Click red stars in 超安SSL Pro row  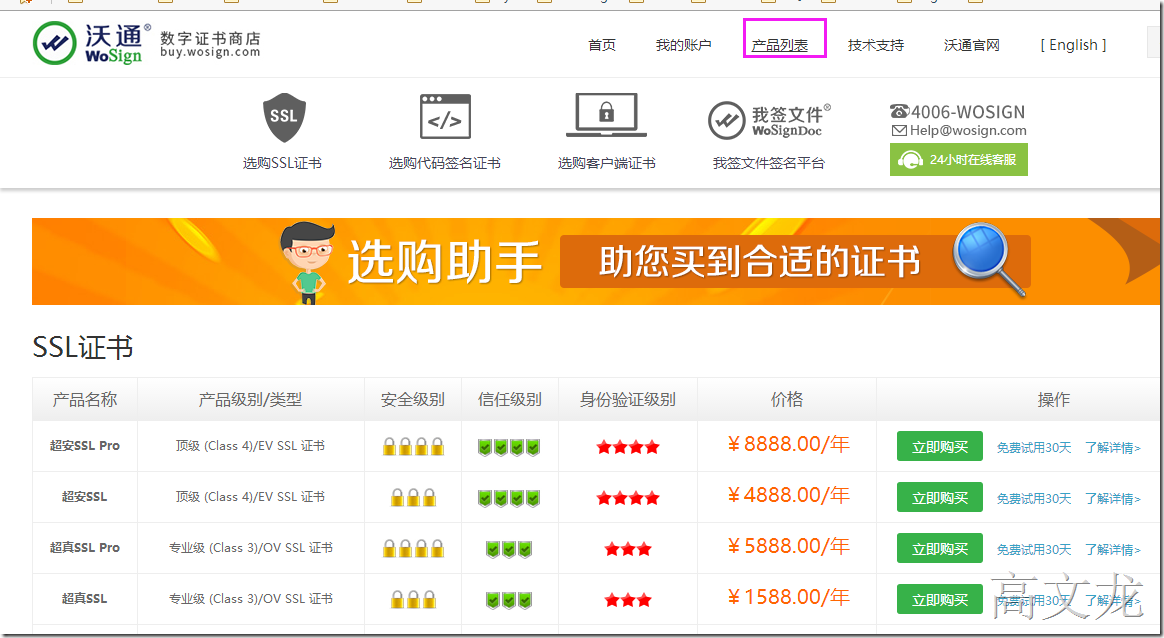click(x=628, y=447)
